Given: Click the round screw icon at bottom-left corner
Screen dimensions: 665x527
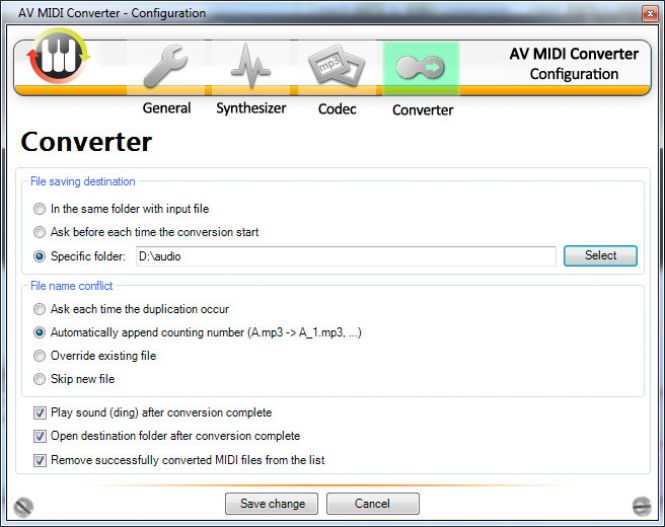Looking at the screenshot, I should click(x=24, y=506).
